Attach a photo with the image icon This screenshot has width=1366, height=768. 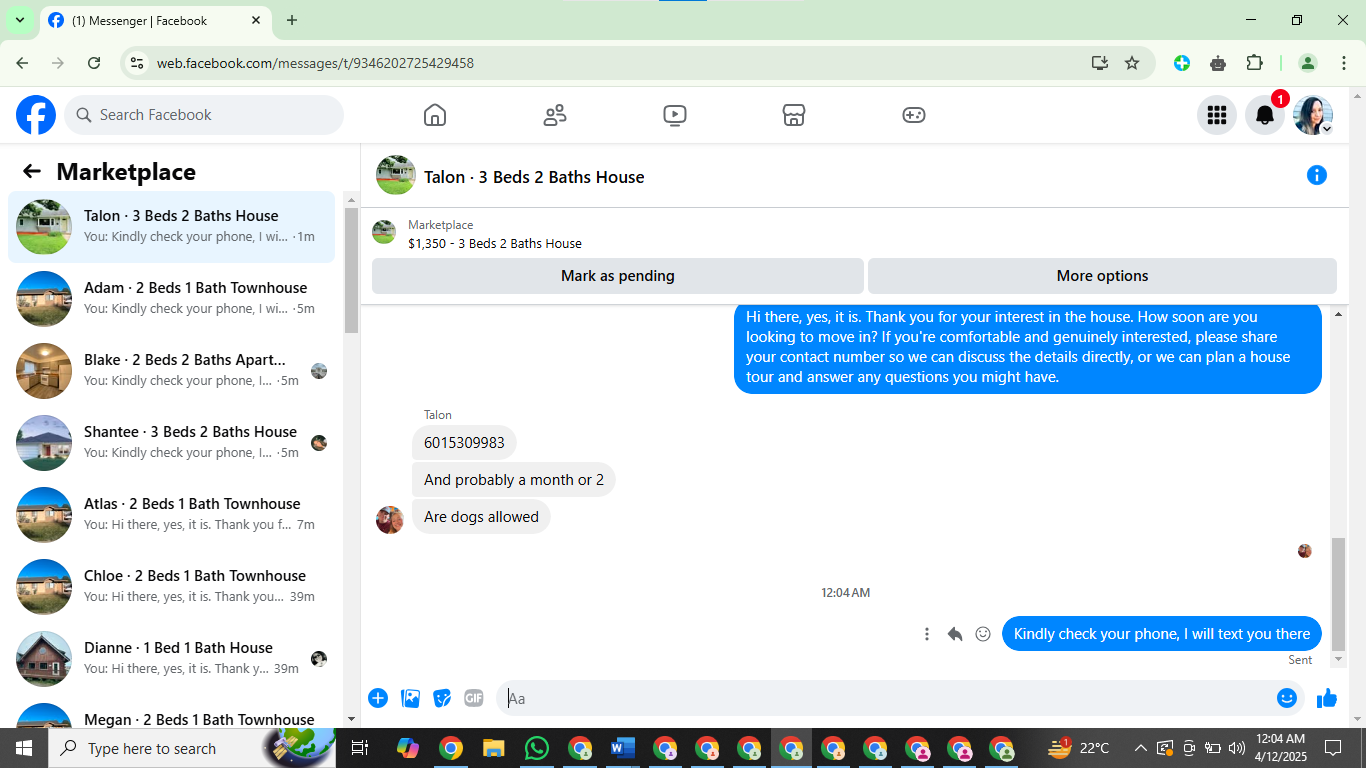point(410,698)
